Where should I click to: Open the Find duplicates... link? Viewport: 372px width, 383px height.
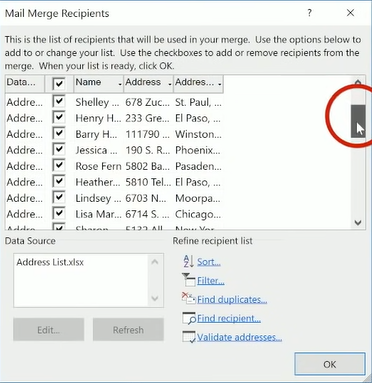coord(232,299)
